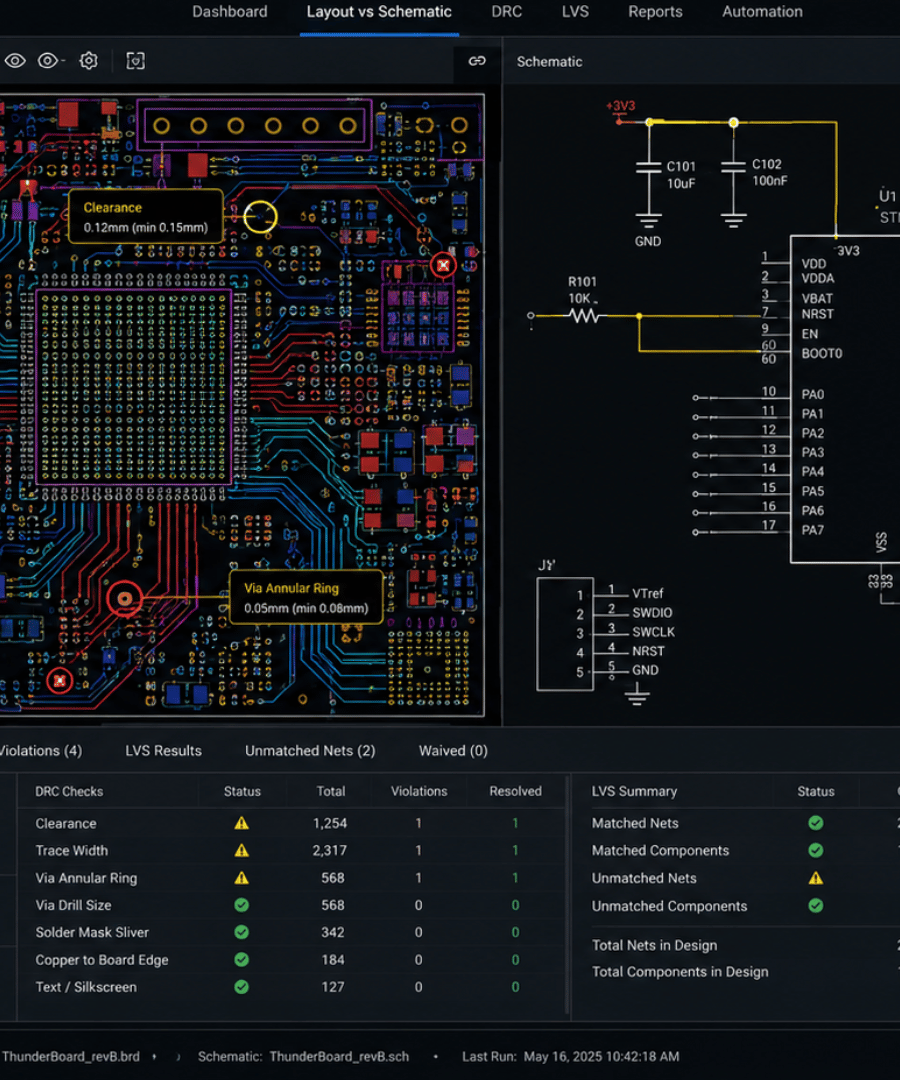The width and height of the screenshot is (900, 1080).
Task: Toggle the layout-schematic link icon
Action: tap(477, 61)
